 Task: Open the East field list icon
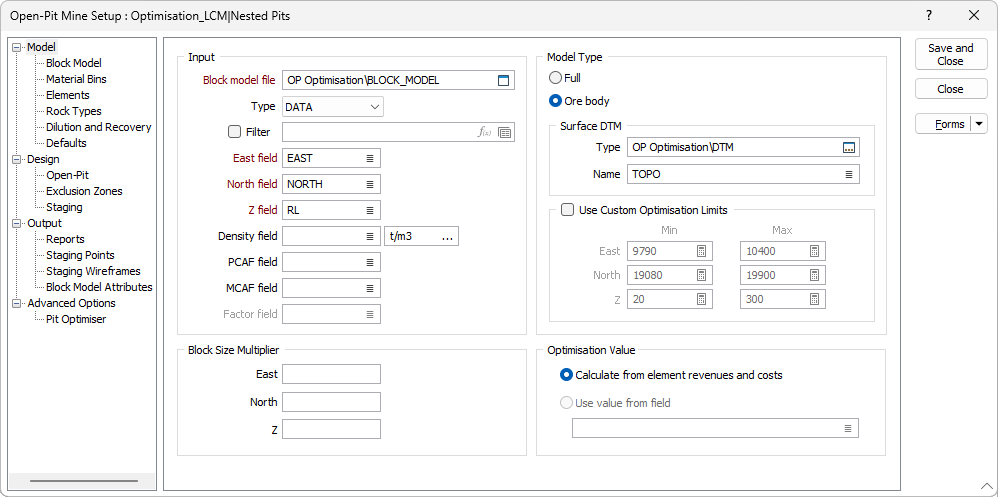point(369,158)
